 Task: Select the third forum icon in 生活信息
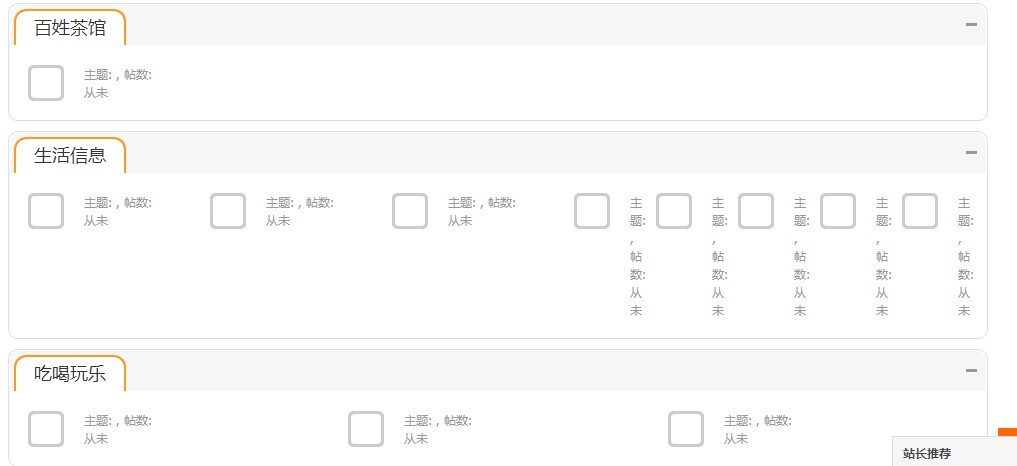click(x=410, y=211)
